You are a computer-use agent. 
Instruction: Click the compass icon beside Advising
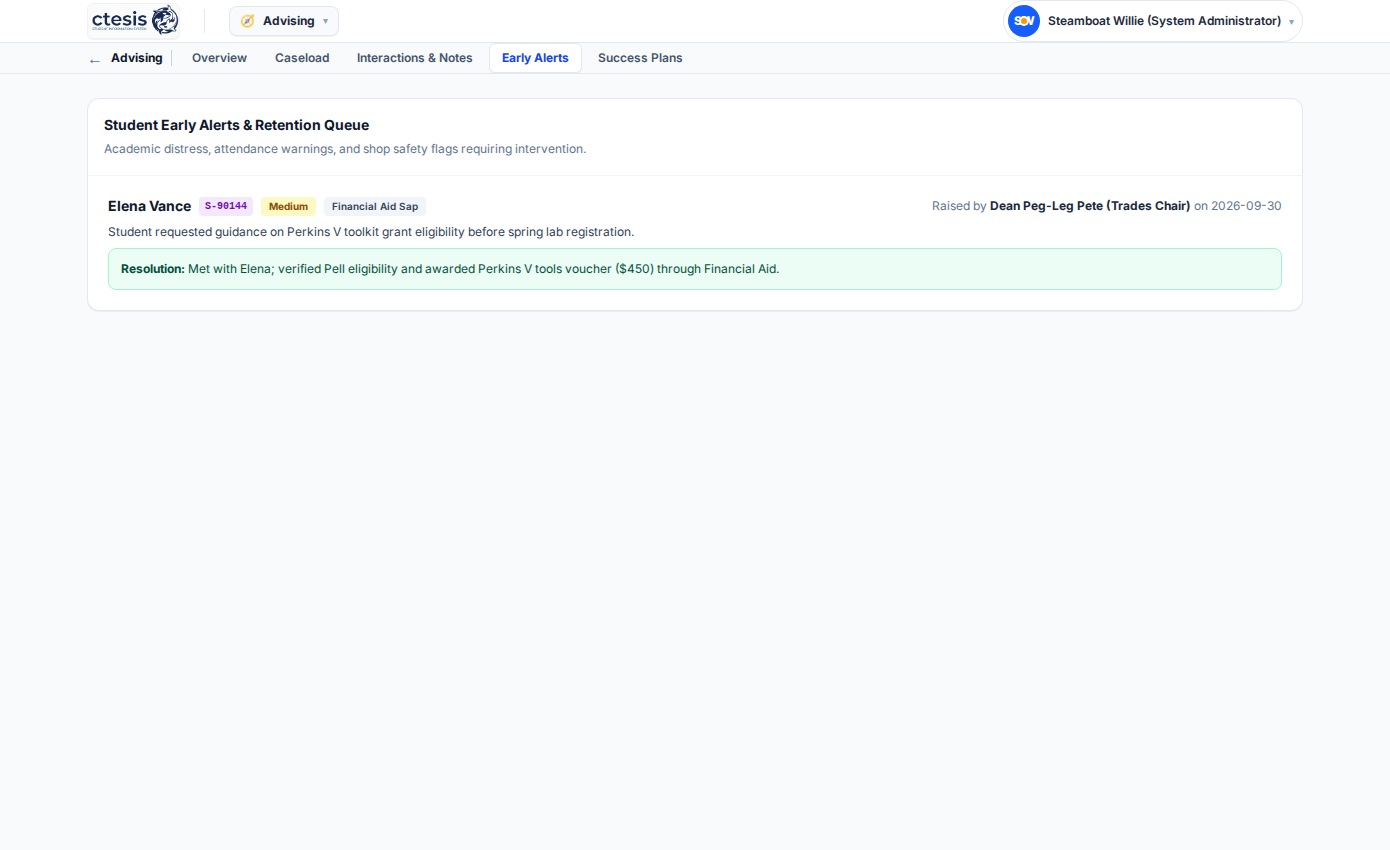tap(247, 21)
